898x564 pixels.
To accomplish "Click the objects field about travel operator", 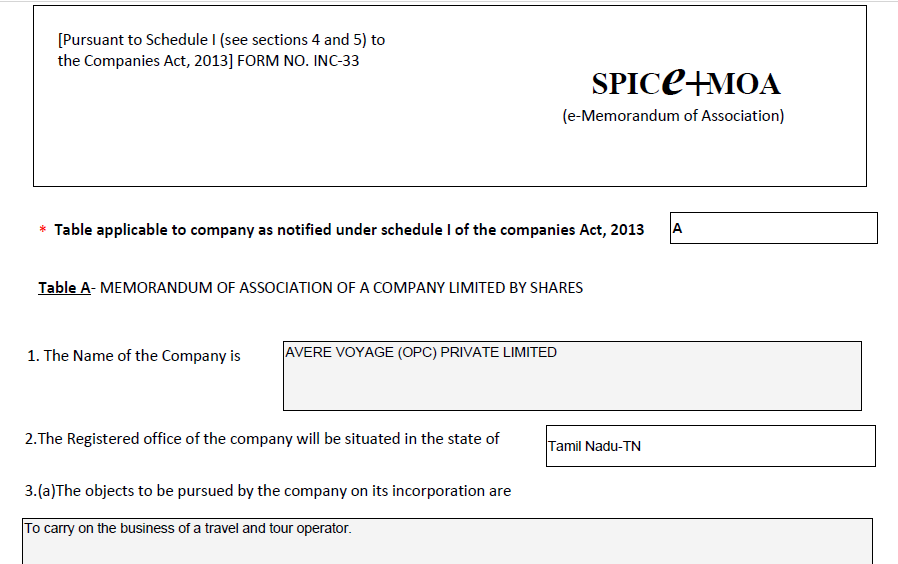I will pos(447,540).
